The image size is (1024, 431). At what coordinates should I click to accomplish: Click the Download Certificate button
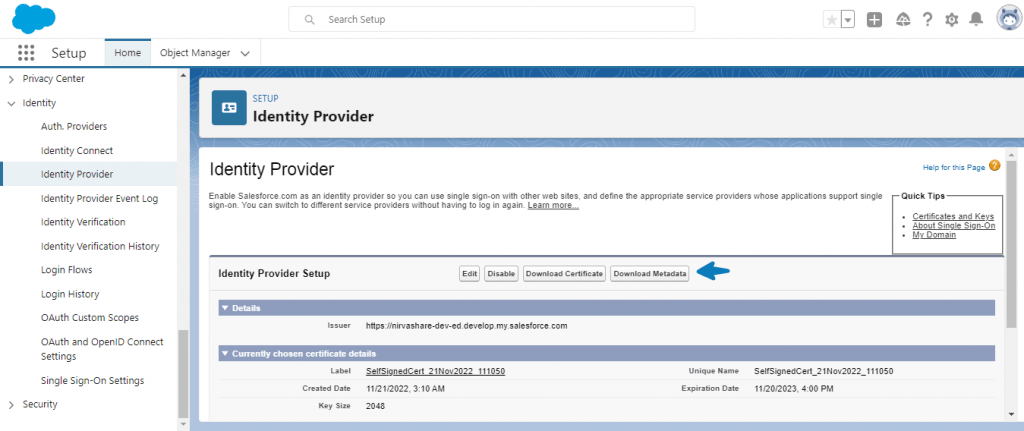point(564,273)
